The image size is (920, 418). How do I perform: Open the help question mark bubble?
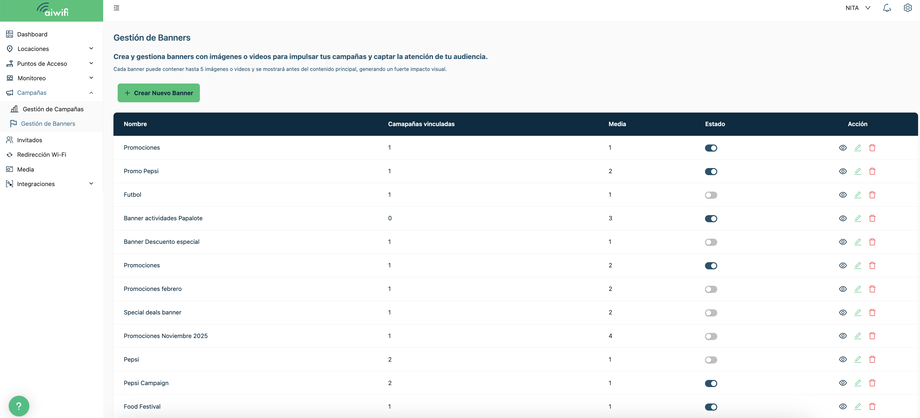point(19,406)
